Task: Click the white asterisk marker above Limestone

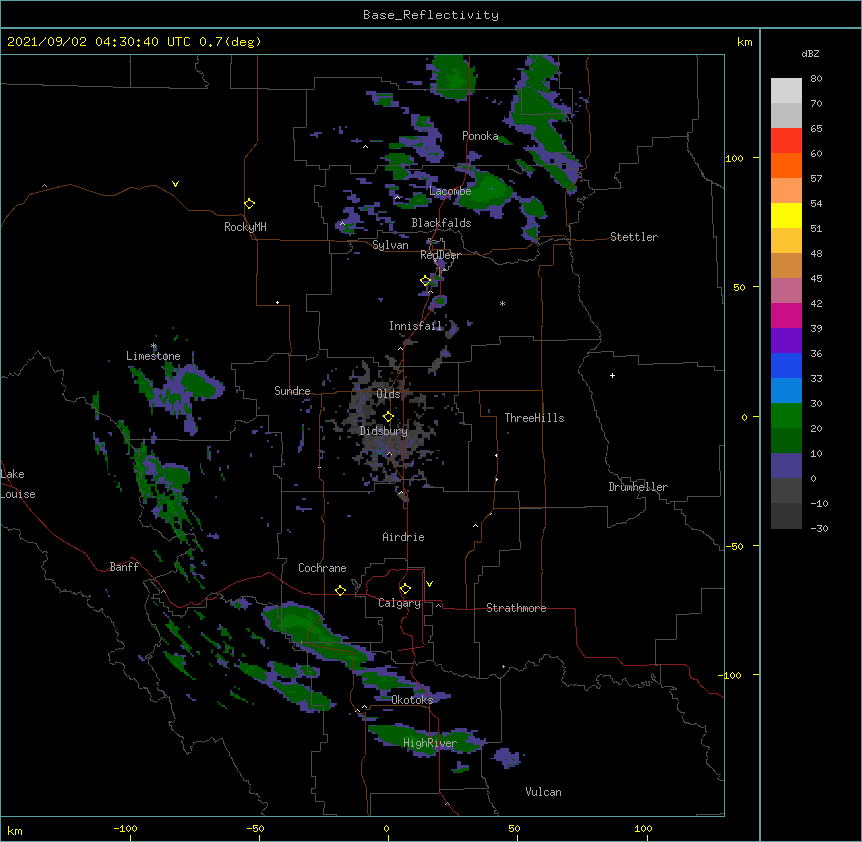Action: point(154,346)
